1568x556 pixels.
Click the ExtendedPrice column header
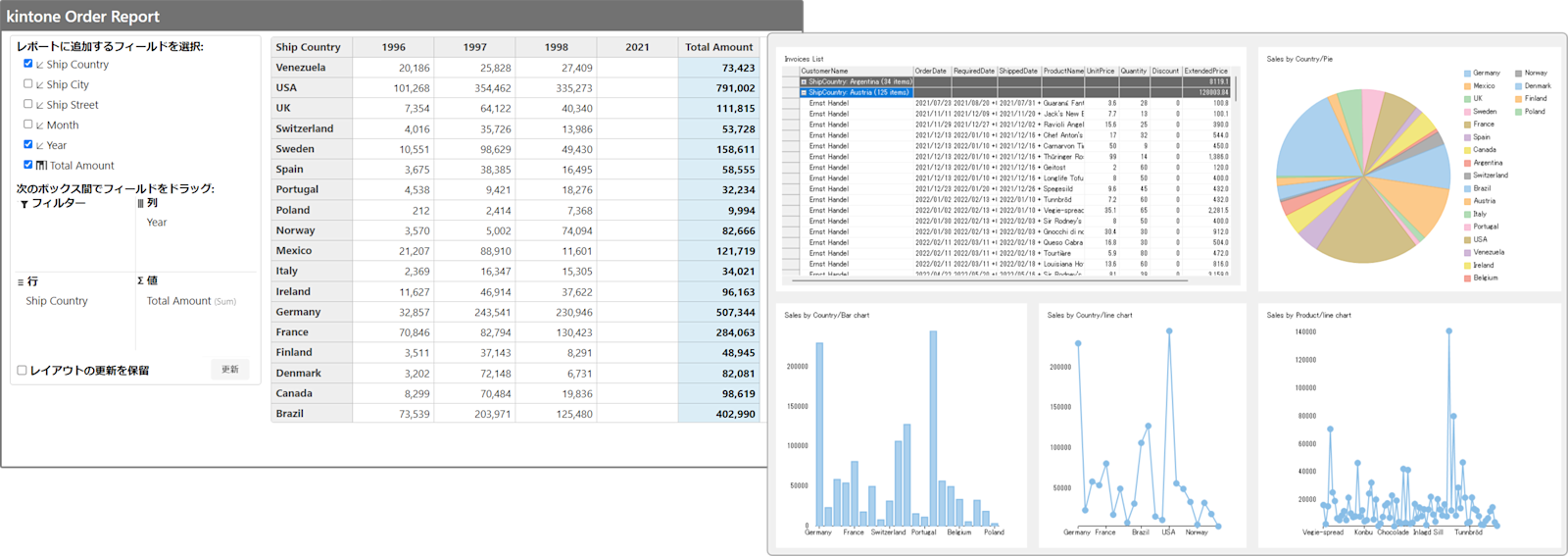(x=1206, y=71)
